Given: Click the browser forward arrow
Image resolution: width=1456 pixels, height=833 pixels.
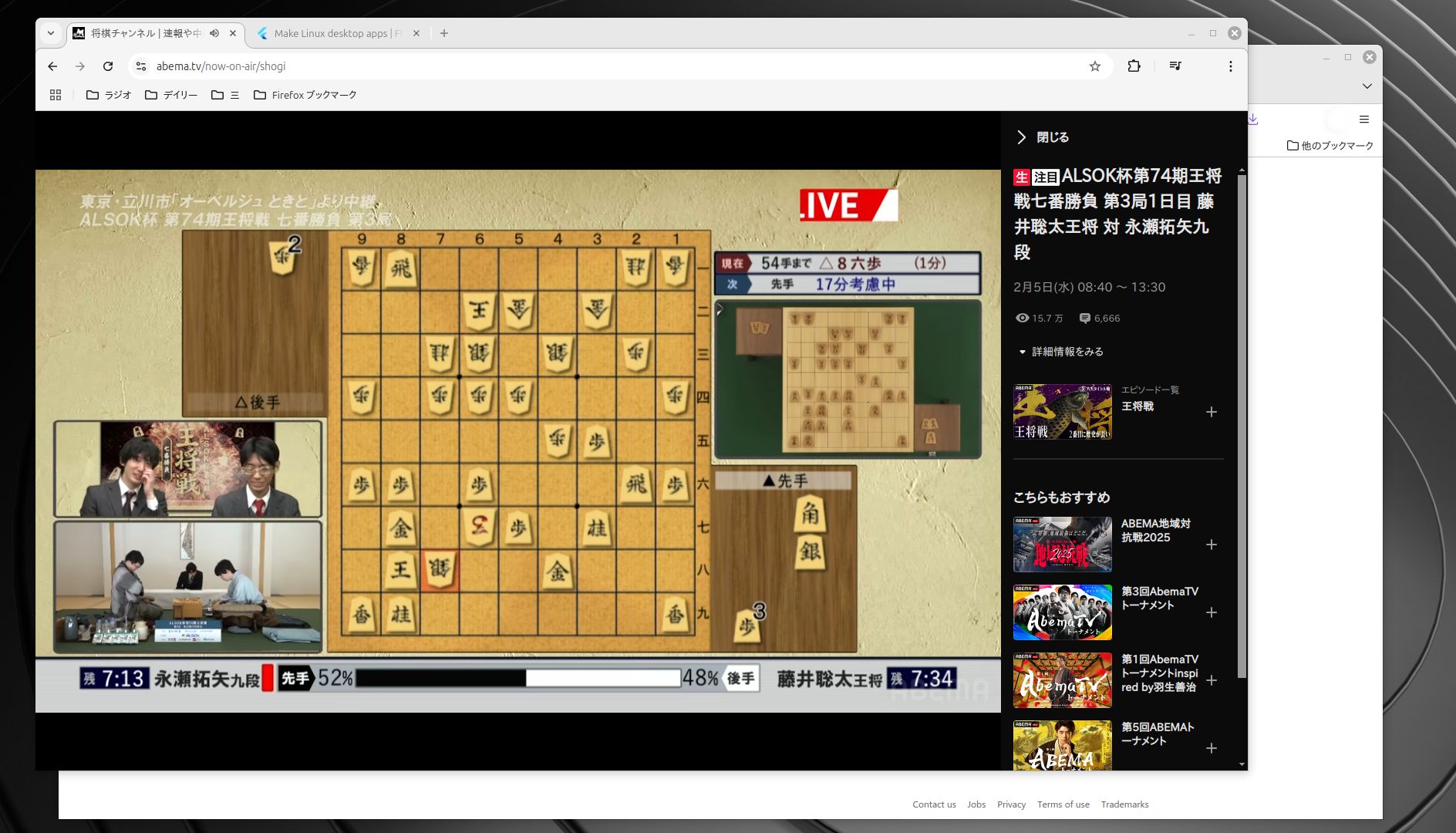Looking at the screenshot, I should [80, 66].
